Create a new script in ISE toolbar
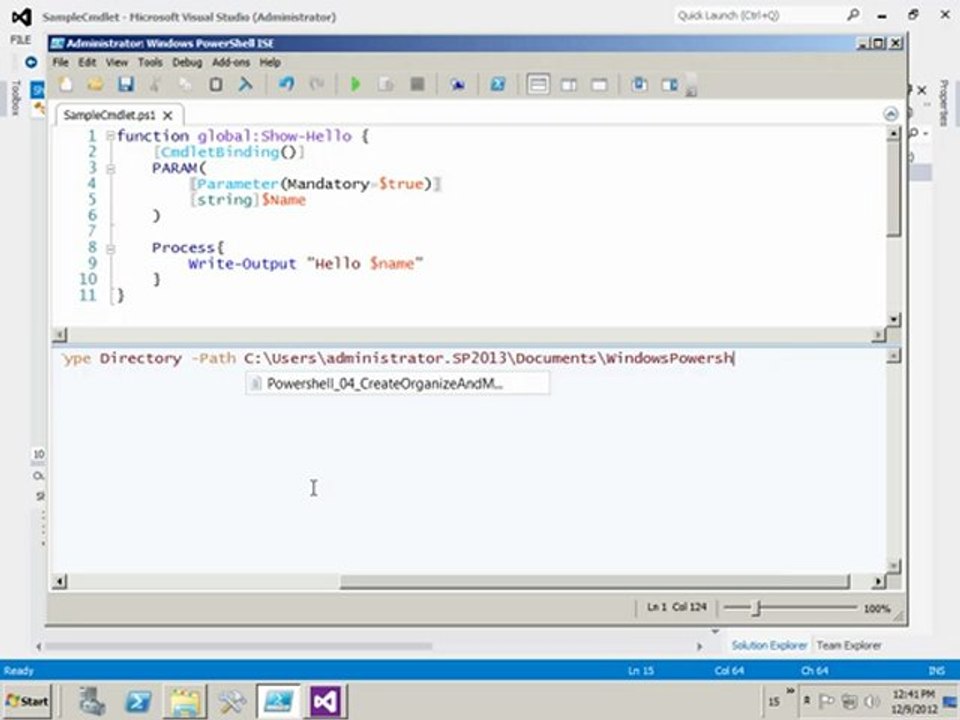The height and width of the screenshot is (720, 960). pos(66,84)
